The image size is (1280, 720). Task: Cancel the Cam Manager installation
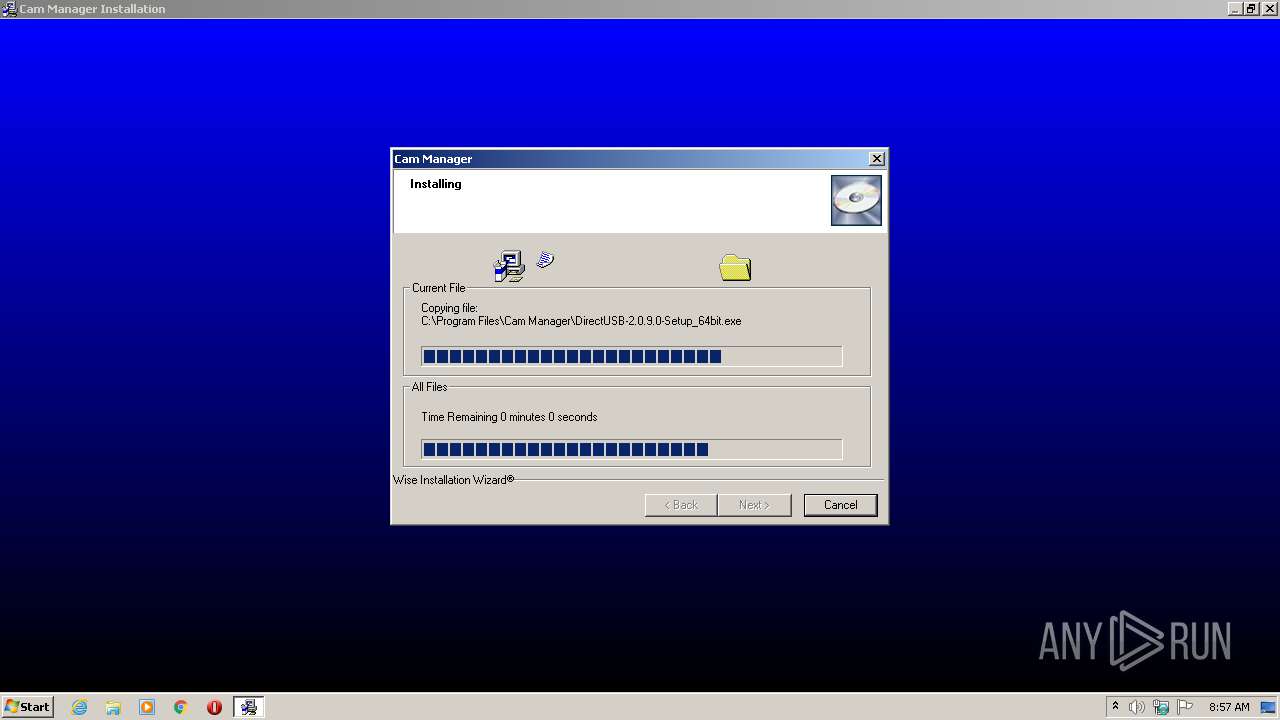840,505
